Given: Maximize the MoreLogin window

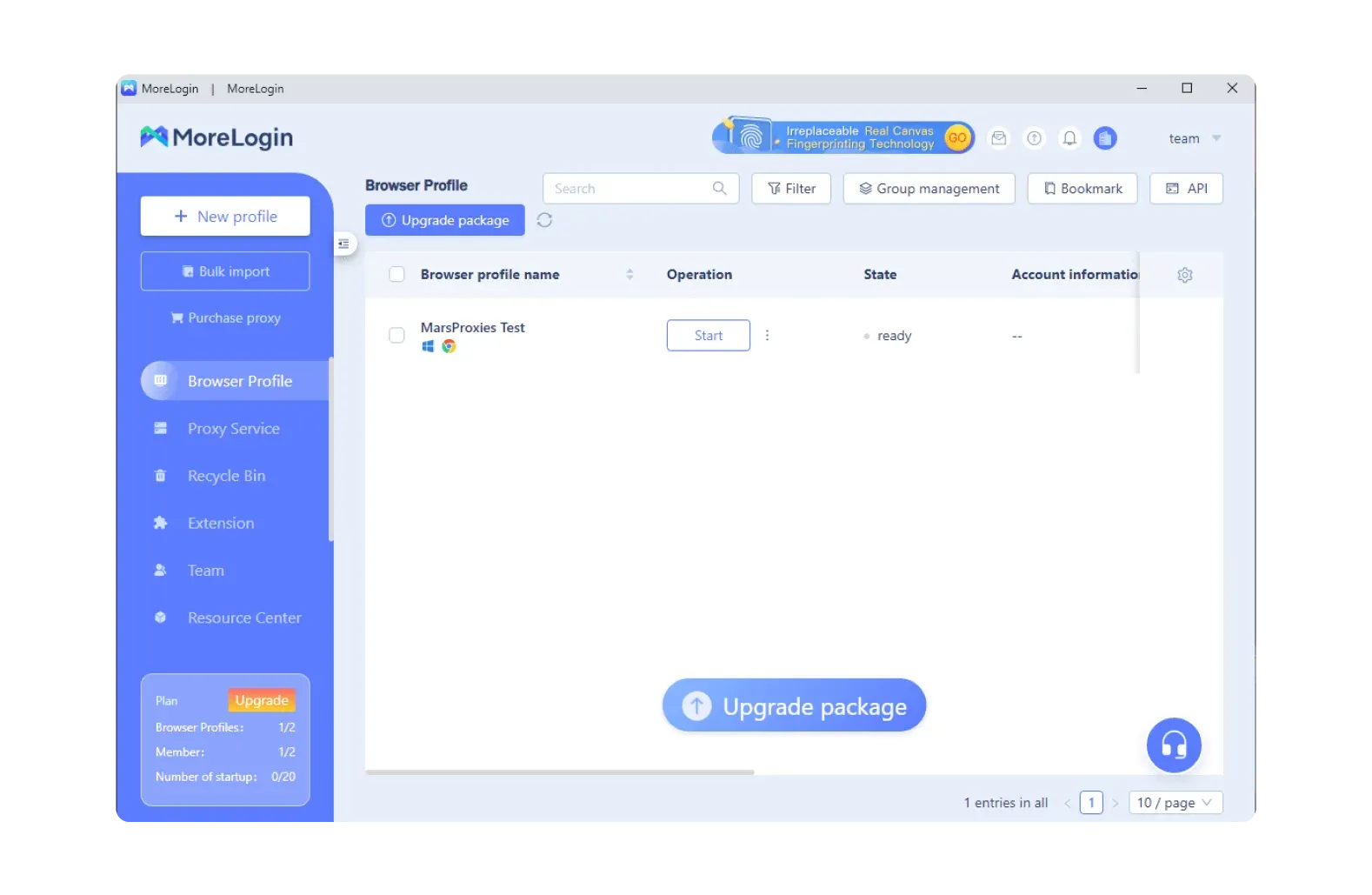Looking at the screenshot, I should tap(1187, 88).
